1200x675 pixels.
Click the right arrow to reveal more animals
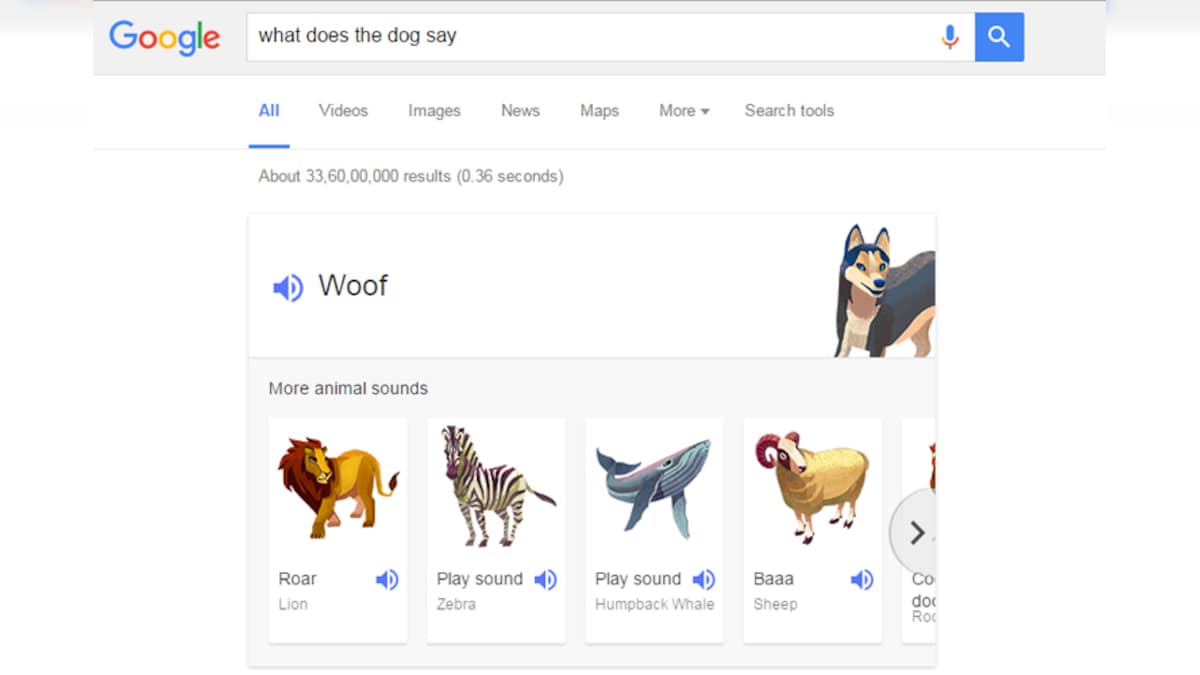[917, 533]
